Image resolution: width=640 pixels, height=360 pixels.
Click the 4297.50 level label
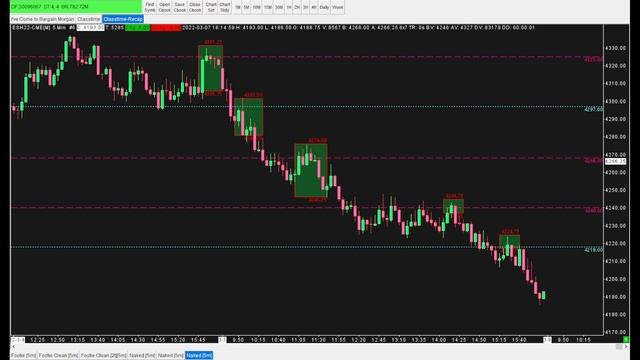coord(593,109)
